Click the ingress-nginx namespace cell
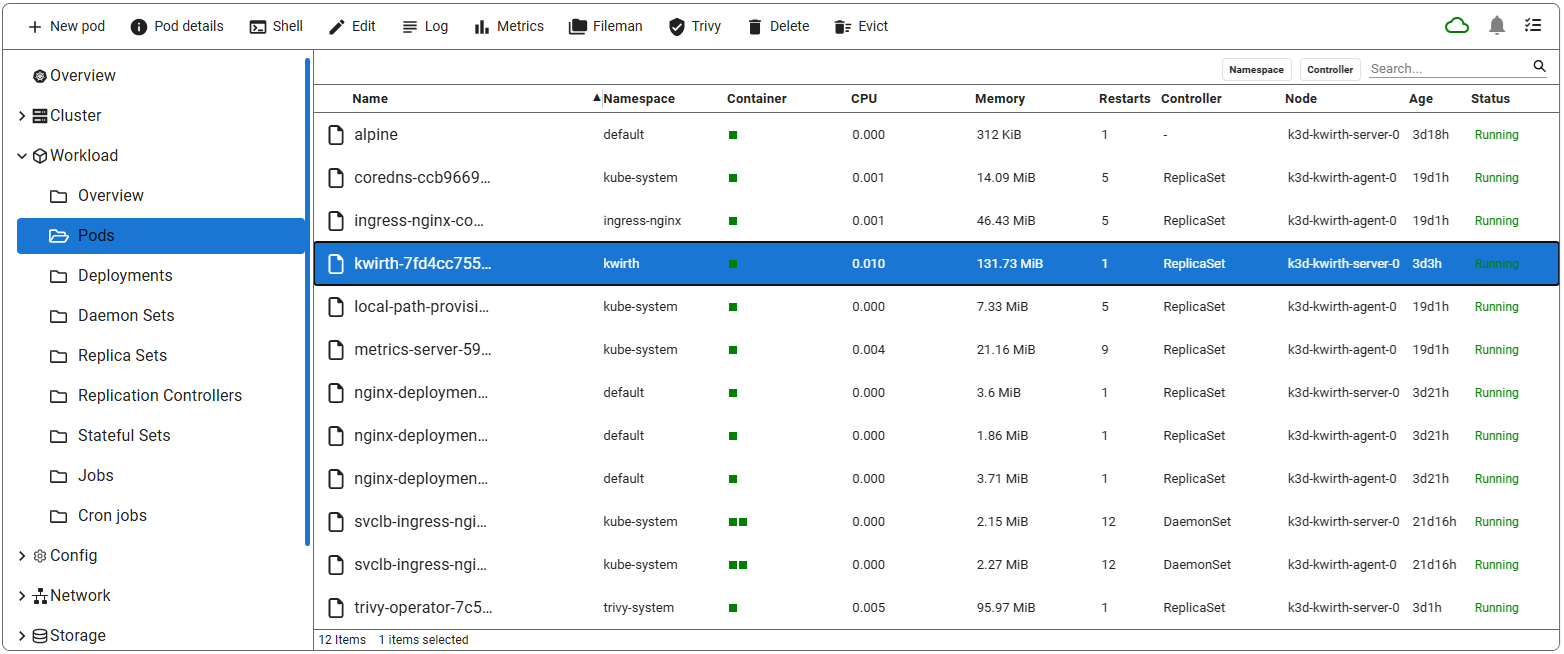 coord(642,221)
